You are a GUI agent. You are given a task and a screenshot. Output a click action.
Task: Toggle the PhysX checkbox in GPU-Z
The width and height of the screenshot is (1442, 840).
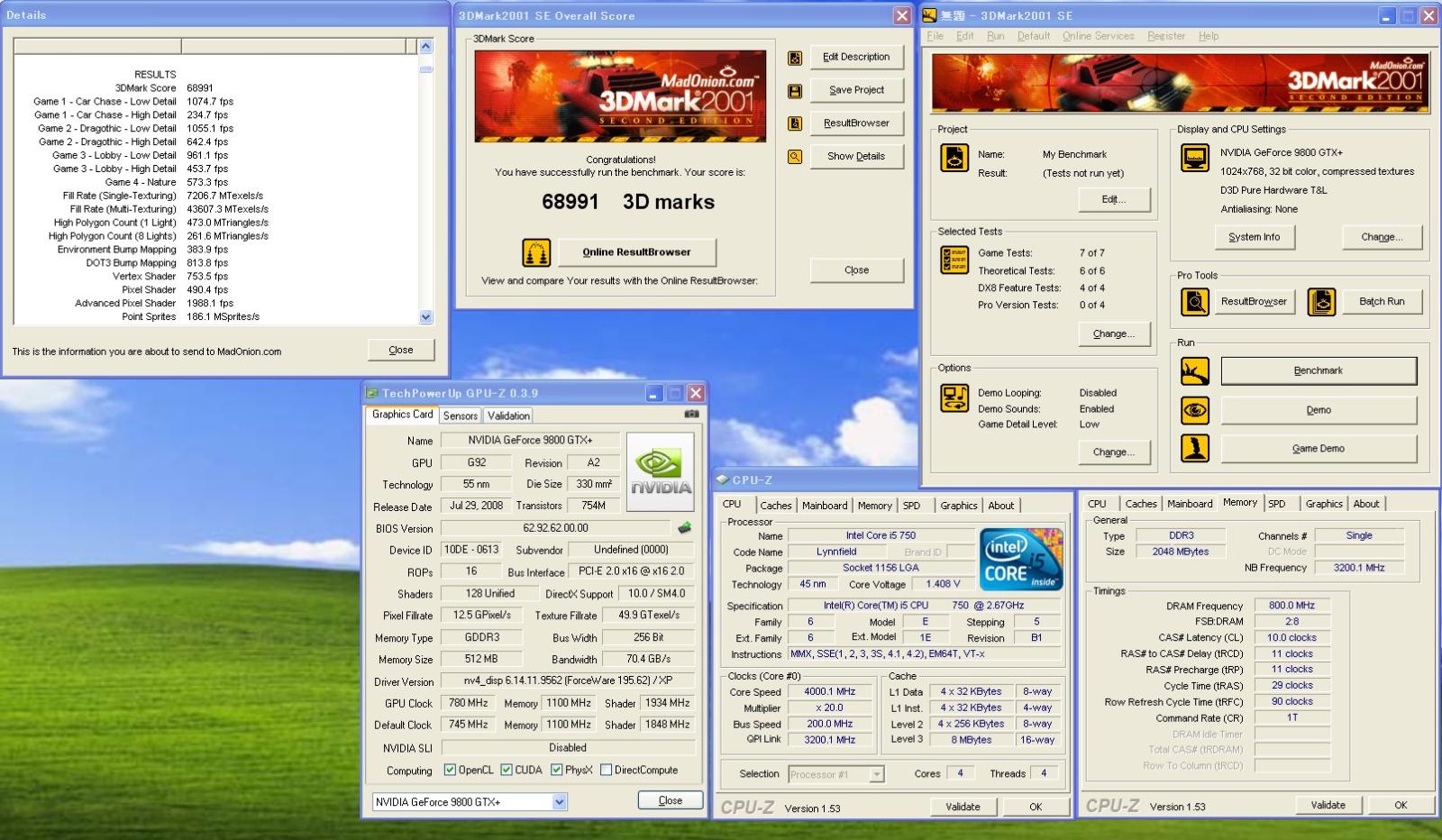coord(557,771)
